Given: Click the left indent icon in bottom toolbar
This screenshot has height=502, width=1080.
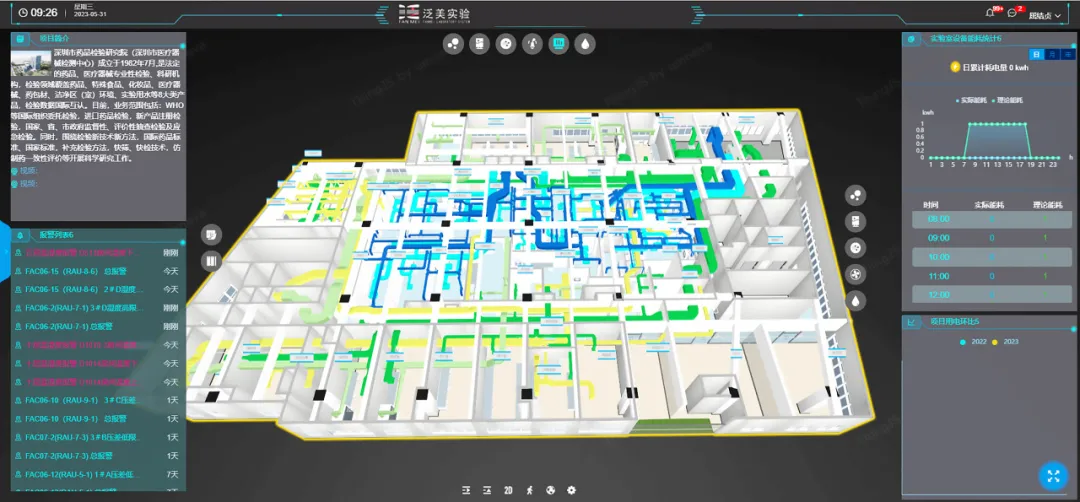Looking at the screenshot, I should click(x=466, y=490).
